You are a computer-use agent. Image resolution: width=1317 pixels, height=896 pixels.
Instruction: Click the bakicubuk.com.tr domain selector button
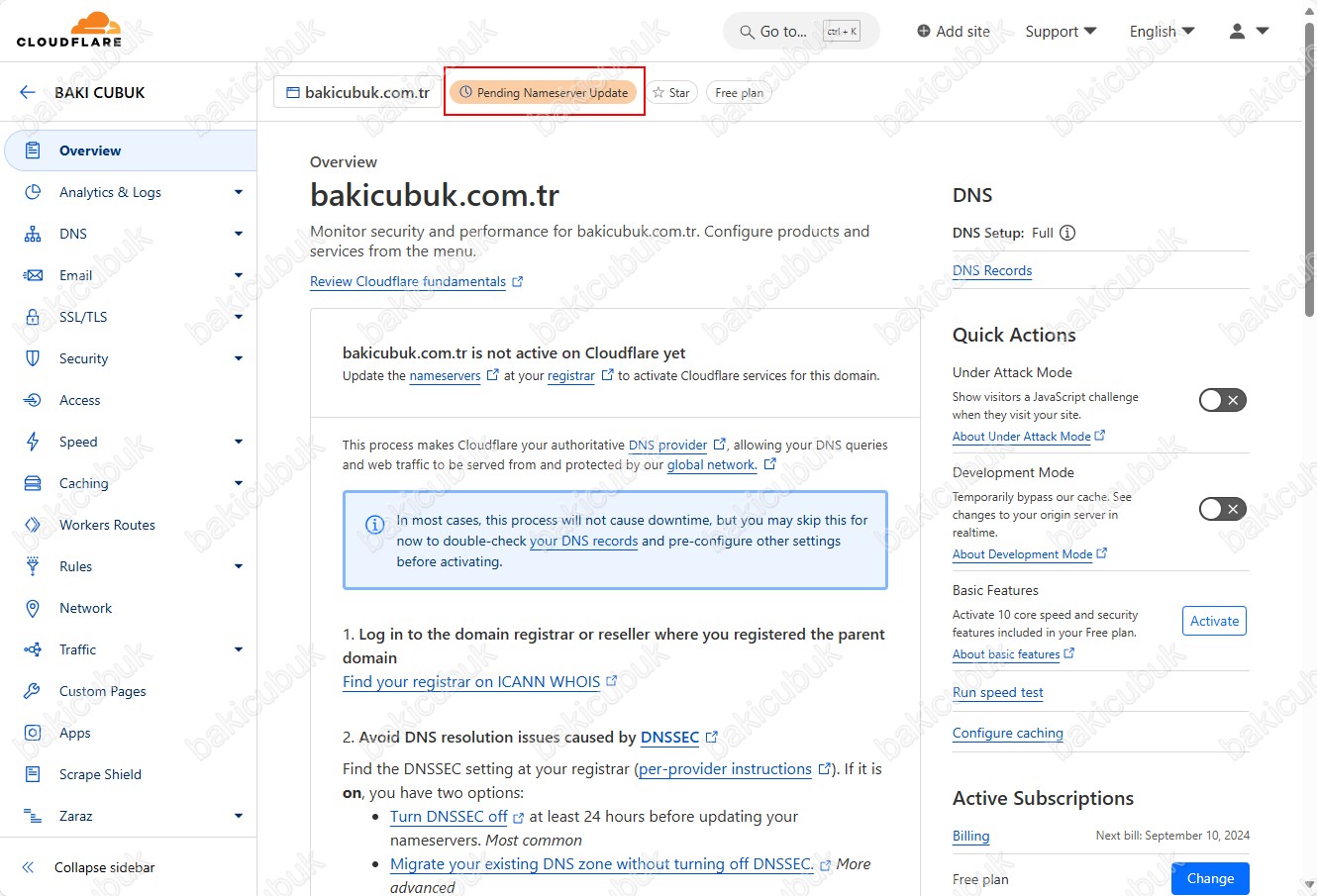click(x=357, y=92)
